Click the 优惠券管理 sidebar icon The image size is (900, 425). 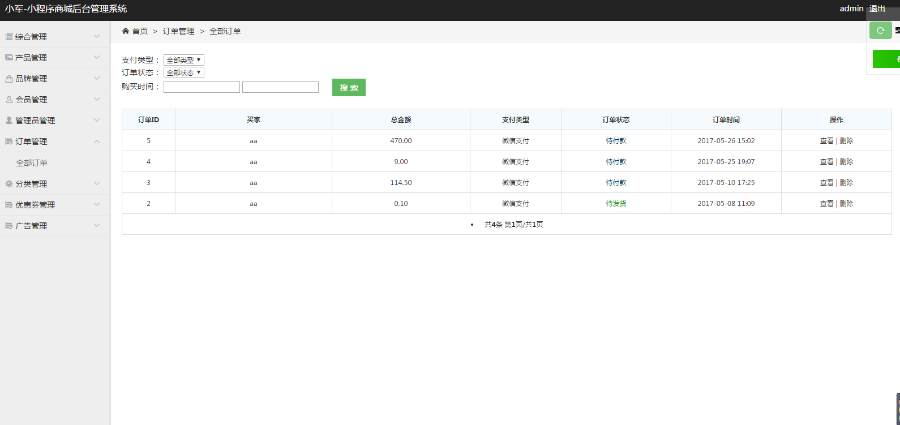[9, 204]
